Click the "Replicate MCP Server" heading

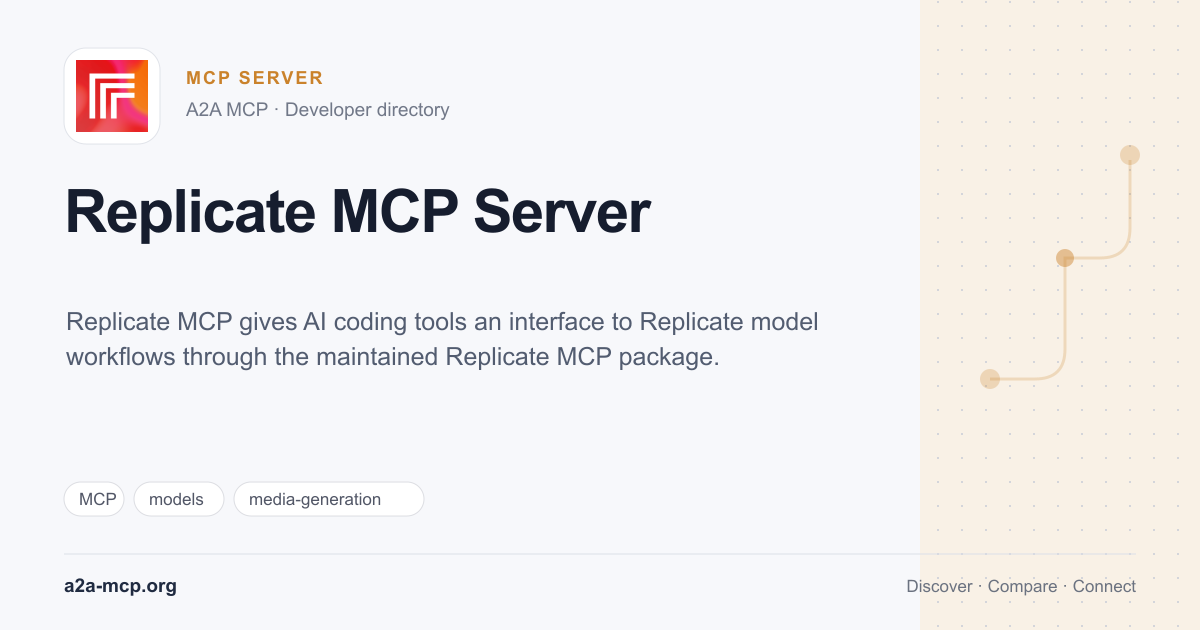click(358, 212)
